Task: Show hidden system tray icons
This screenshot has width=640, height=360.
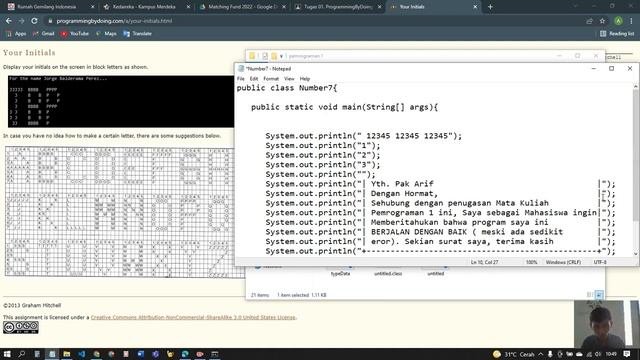Action: (x=540, y=354)
